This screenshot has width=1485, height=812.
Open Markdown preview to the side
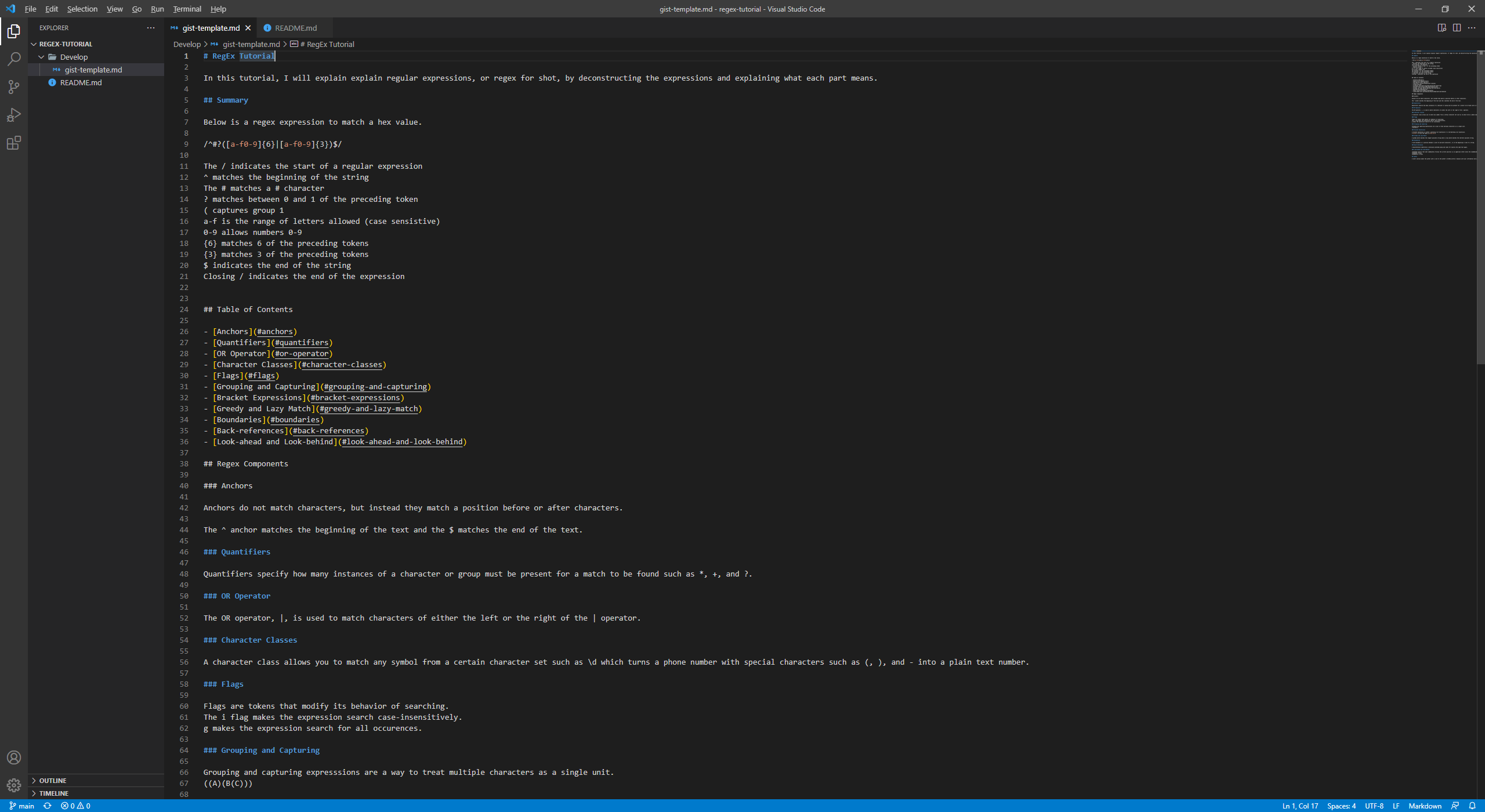(1441, 27)
